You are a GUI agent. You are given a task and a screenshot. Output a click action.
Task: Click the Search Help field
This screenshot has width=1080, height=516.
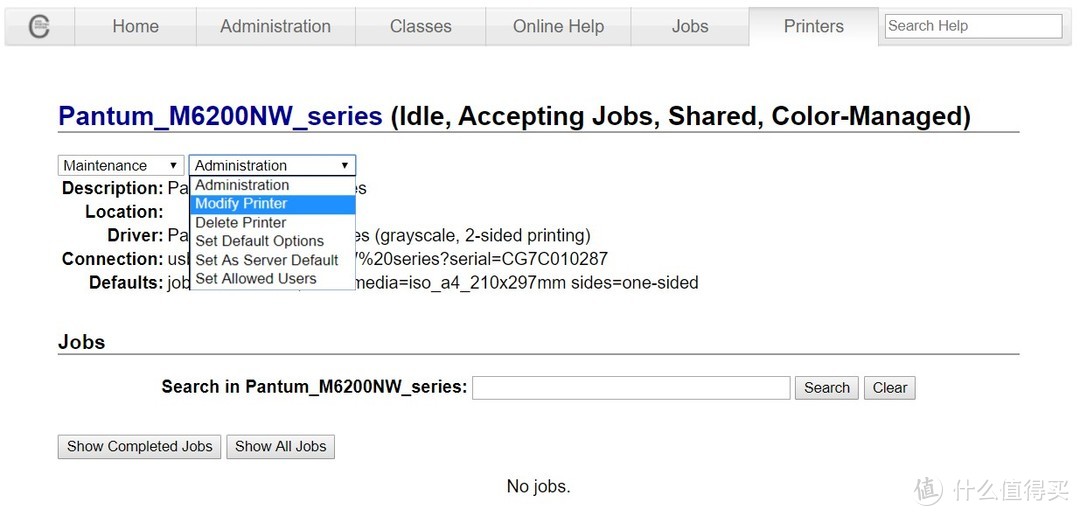point(972,26)
